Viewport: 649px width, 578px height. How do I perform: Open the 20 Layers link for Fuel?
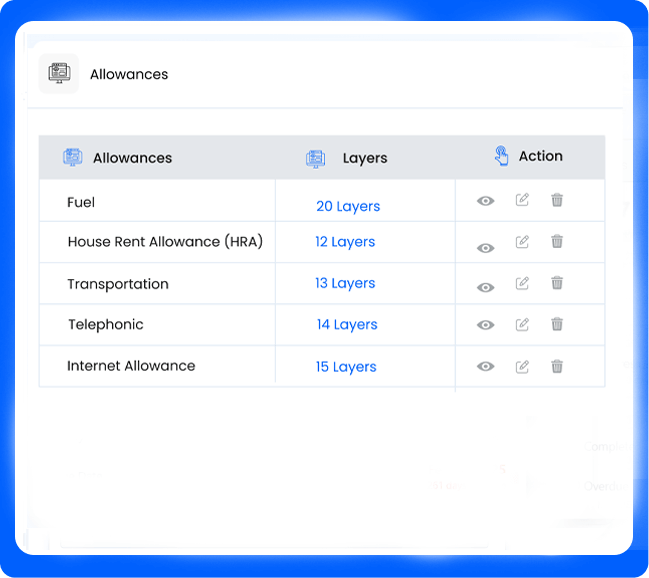click(348, 206)
